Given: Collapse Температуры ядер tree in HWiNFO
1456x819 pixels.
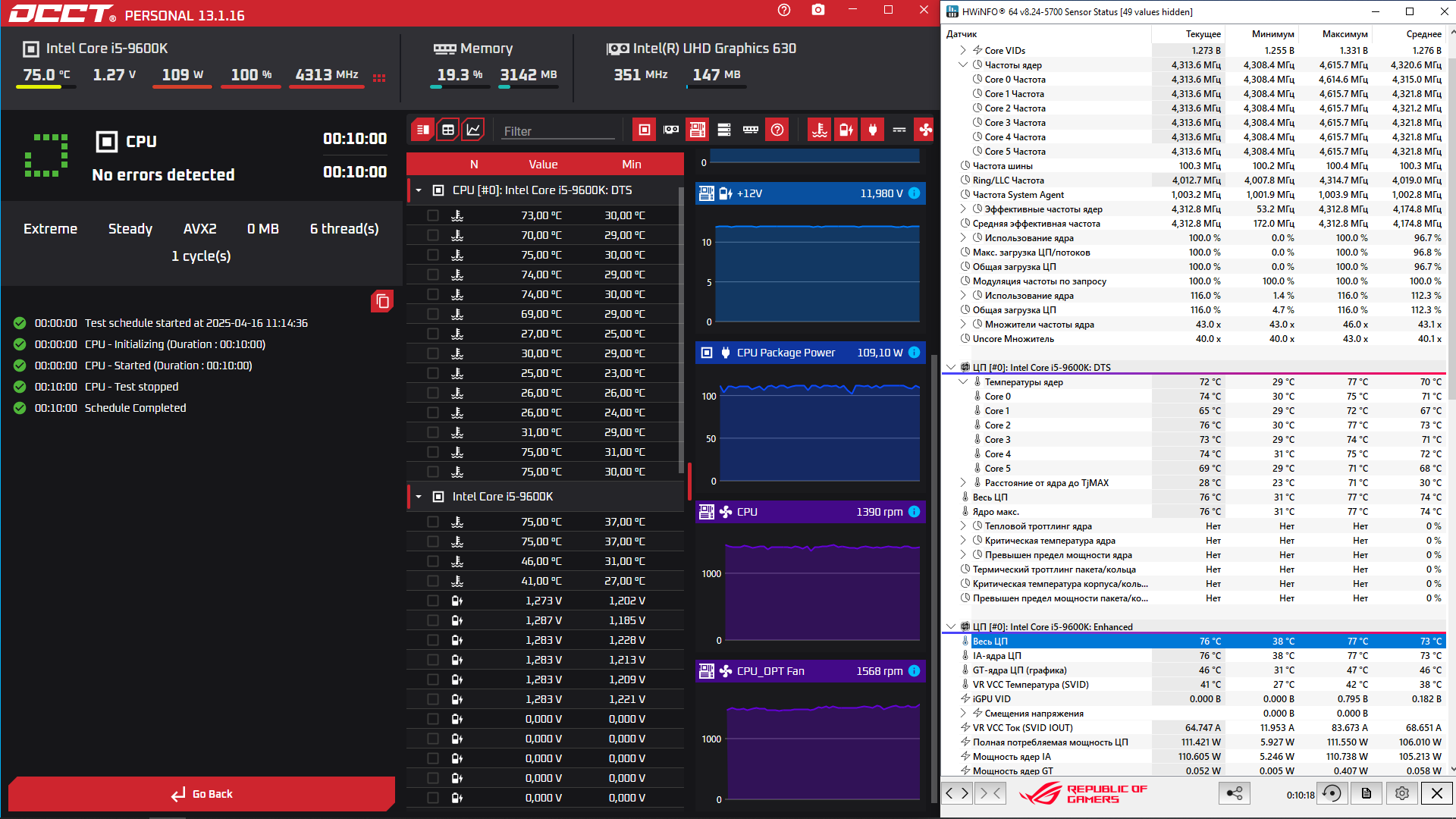Looking at the screenshot, I should pos(963,382).
